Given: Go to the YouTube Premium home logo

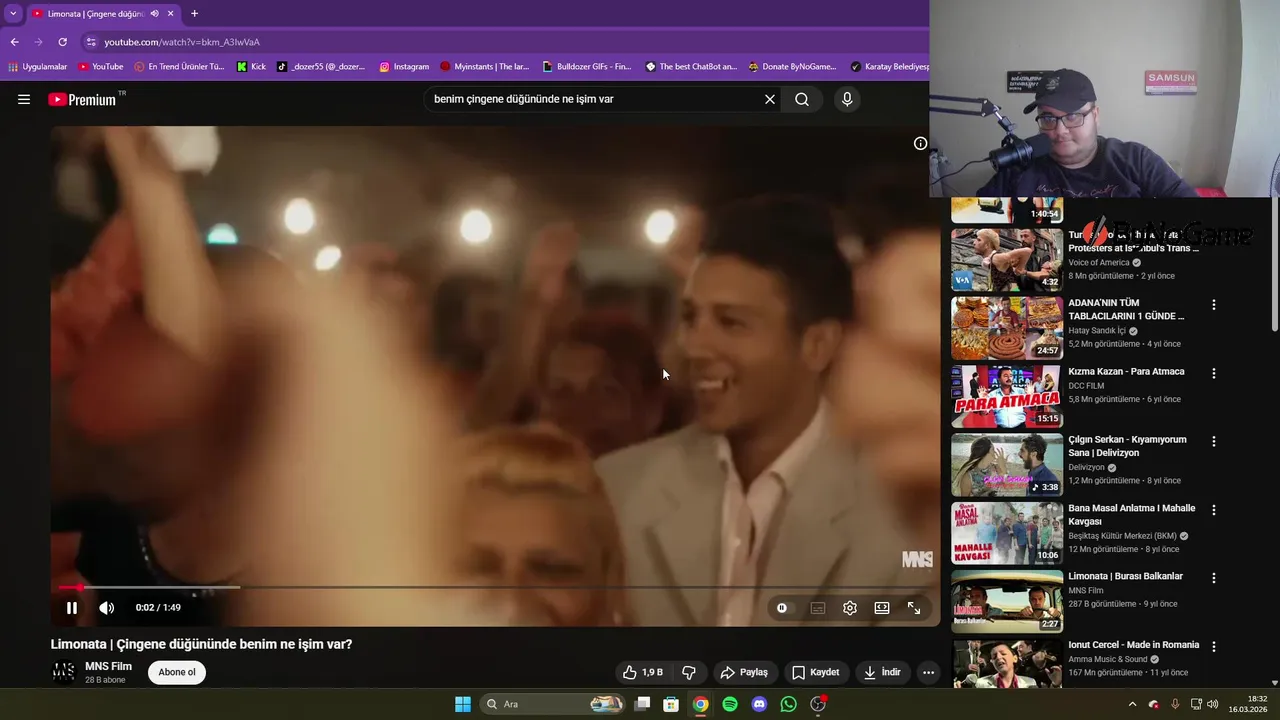Looking at the screenshot, I should pyautogui.click(x=82, y=99).
